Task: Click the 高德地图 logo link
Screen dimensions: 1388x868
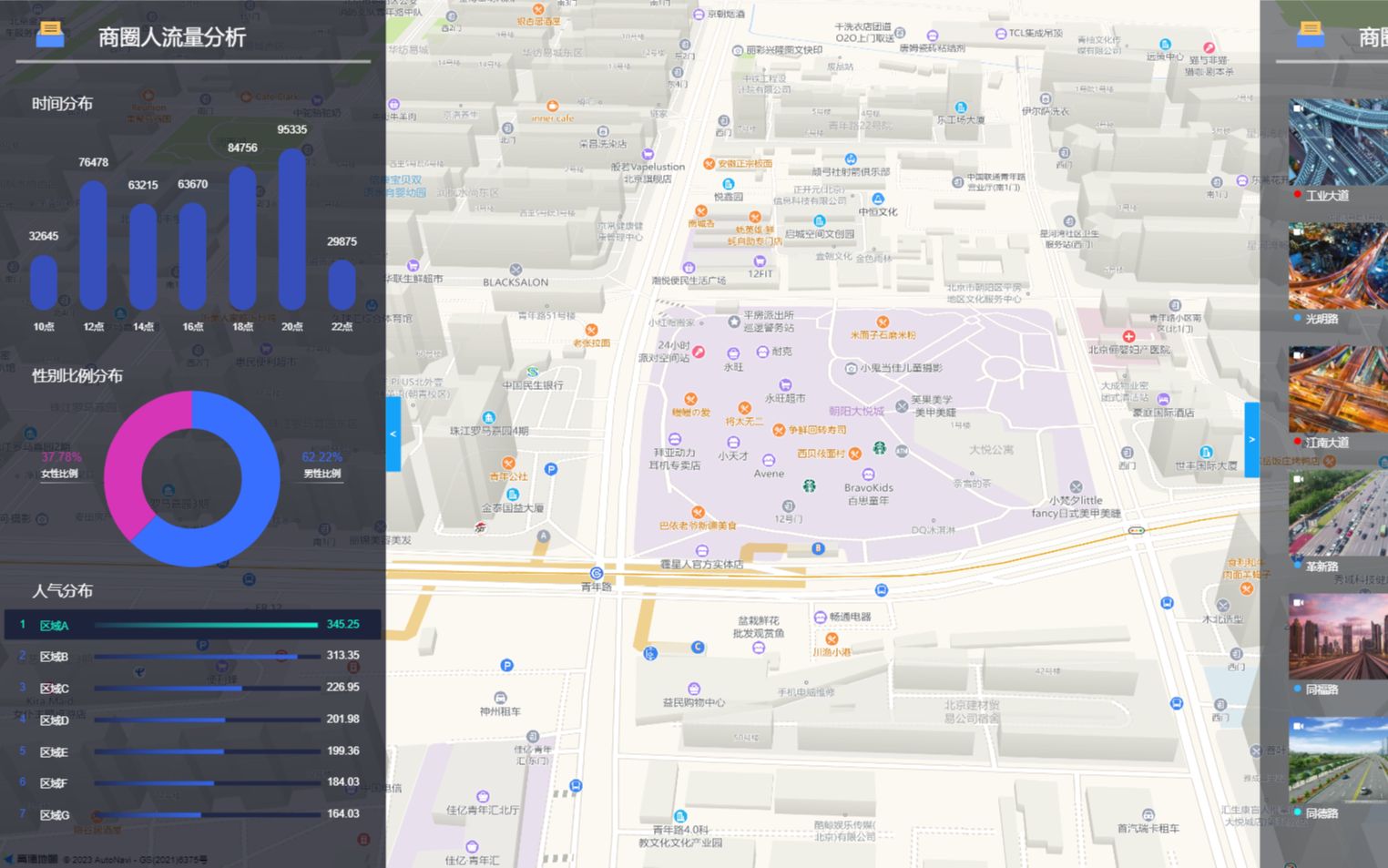Action: coord(32,859)
